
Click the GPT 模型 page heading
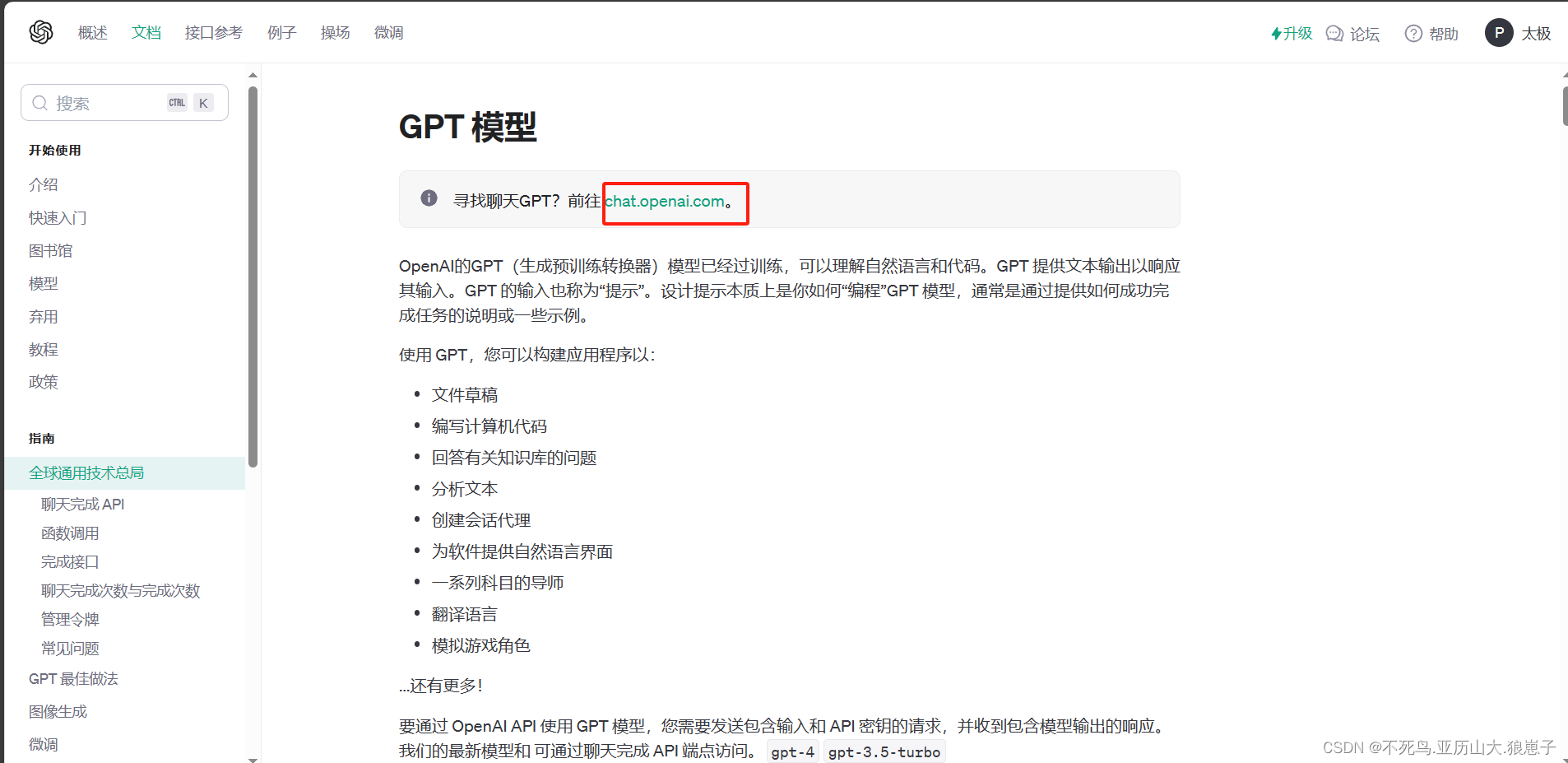[x=468, y=128]
